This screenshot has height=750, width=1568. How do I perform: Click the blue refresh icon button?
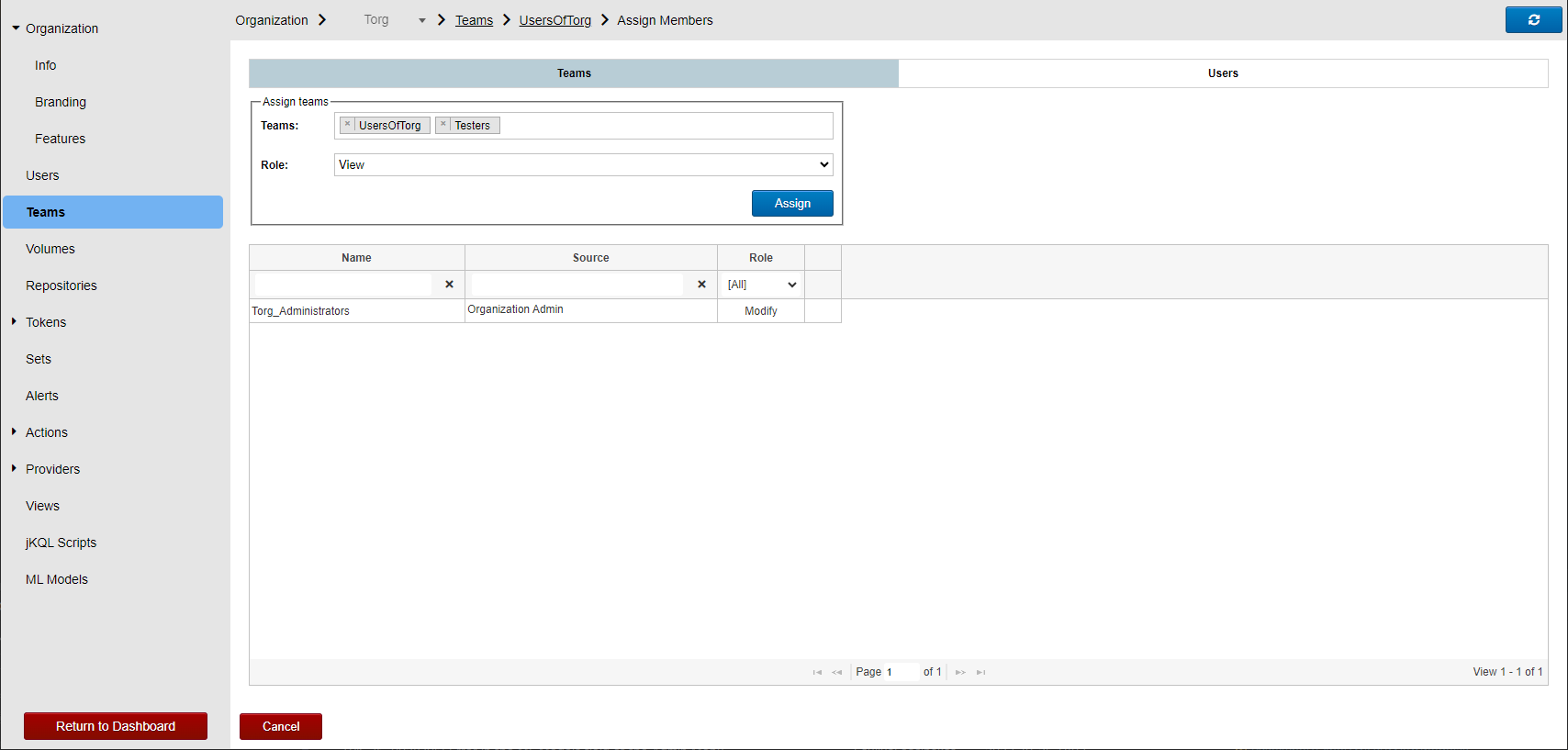[x=1533, y=19]
